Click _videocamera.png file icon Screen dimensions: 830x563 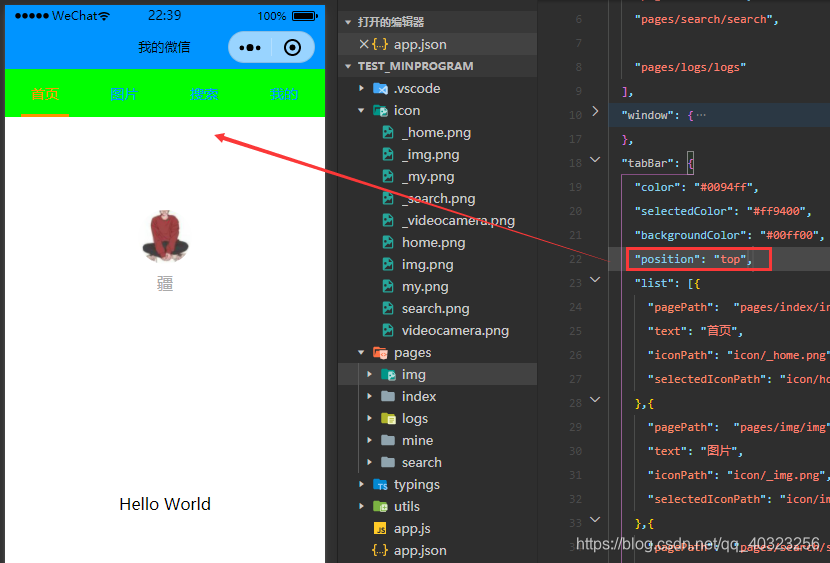click(388, 220)
